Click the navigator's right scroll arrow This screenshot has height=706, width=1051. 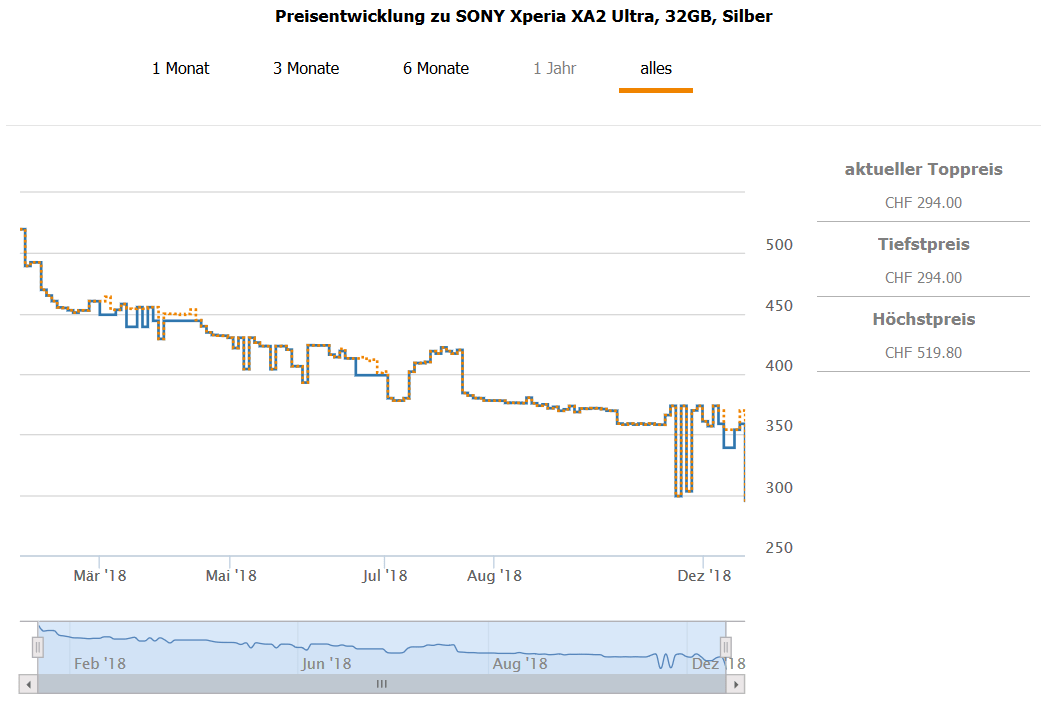click(x=736, y=684)
